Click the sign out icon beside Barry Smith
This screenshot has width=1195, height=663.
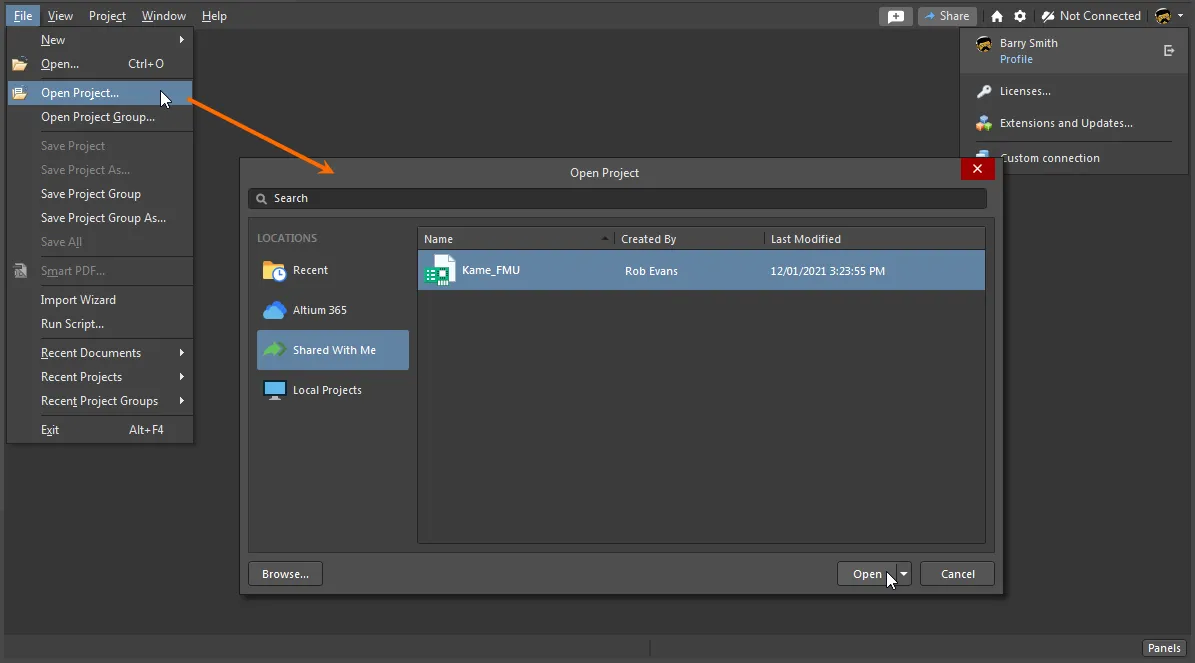[1168, 50]
